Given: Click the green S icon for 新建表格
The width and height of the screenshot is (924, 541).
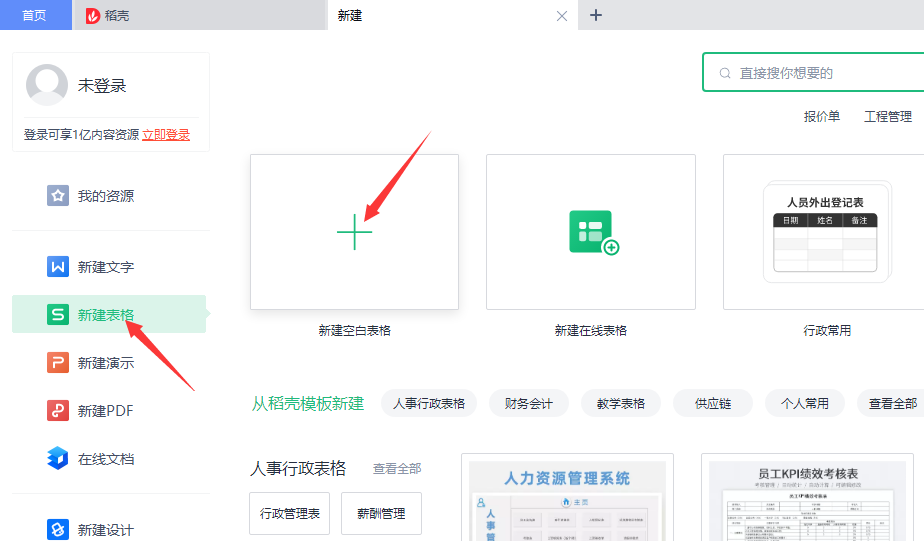Looking at the screenshot, I should [x=58, y=314].
